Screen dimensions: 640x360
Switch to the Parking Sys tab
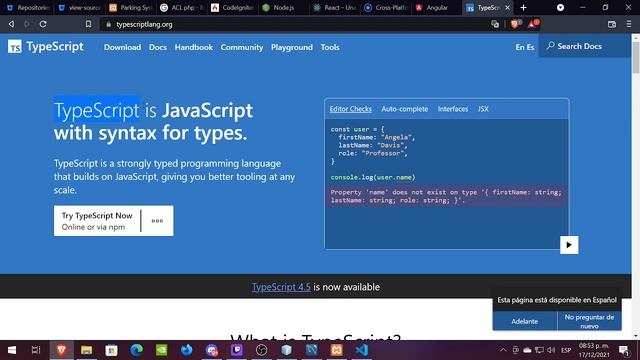[x=131, y=7]
